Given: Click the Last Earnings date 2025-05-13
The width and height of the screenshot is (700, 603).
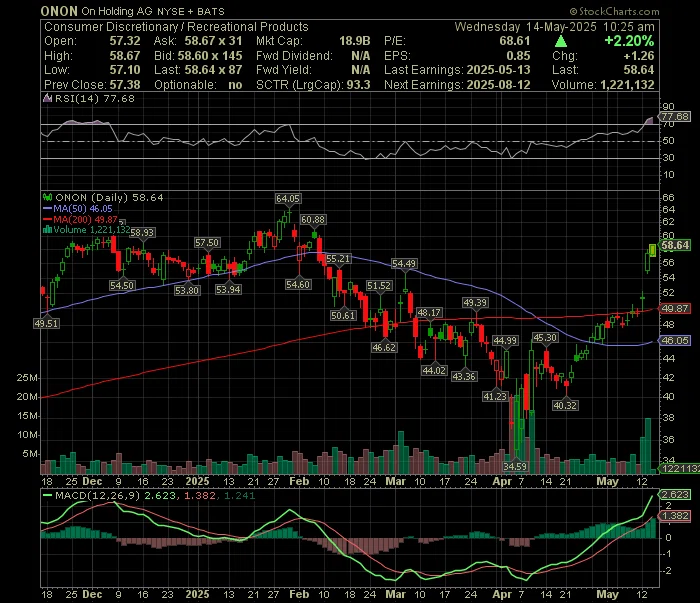Looking at the screenshot, I should [498, 70].
